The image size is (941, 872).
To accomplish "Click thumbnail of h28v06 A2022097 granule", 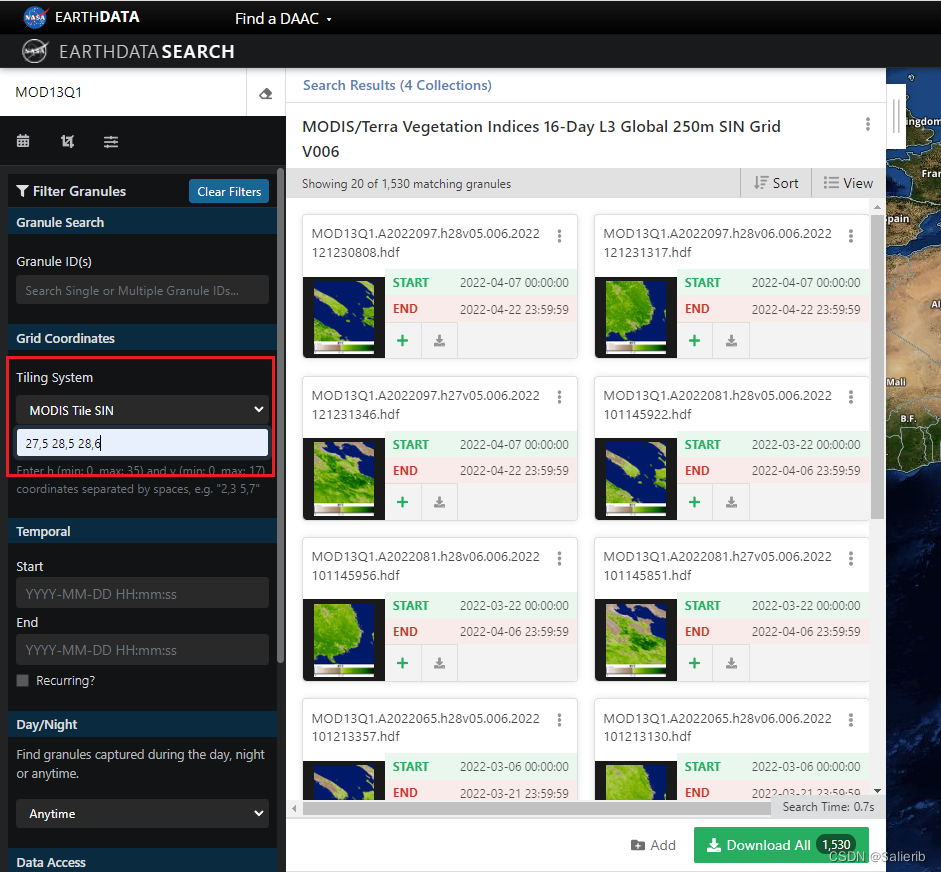I will [636, 317].
